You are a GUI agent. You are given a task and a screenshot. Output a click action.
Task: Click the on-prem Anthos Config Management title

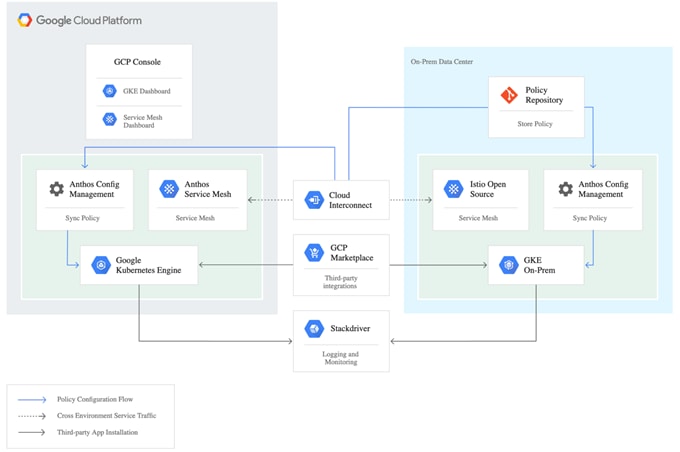click(603, 189)
